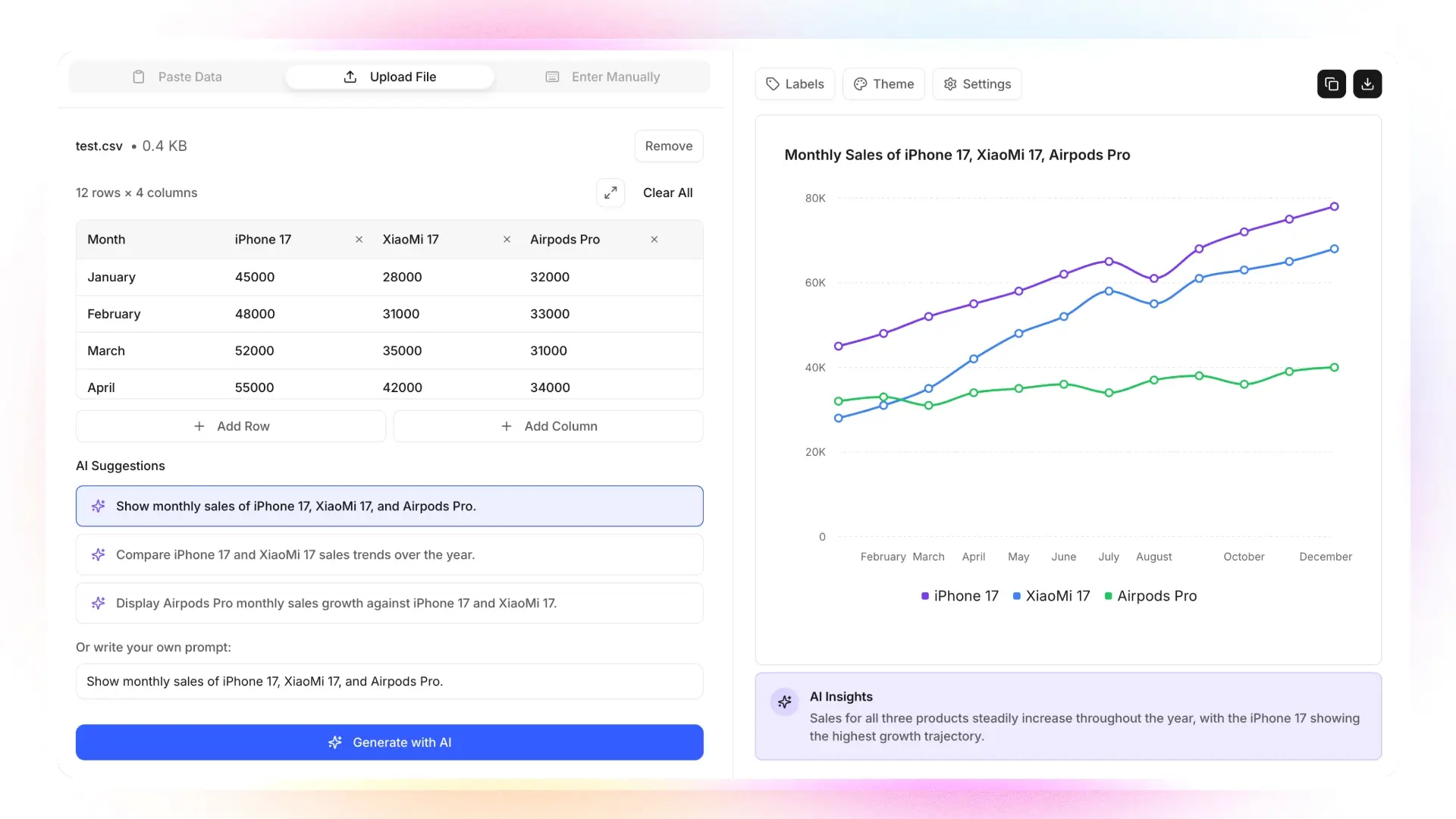The image size is (1456, 819).
Task: Open the Theme palette picker
Action: [x=883, y=83]
